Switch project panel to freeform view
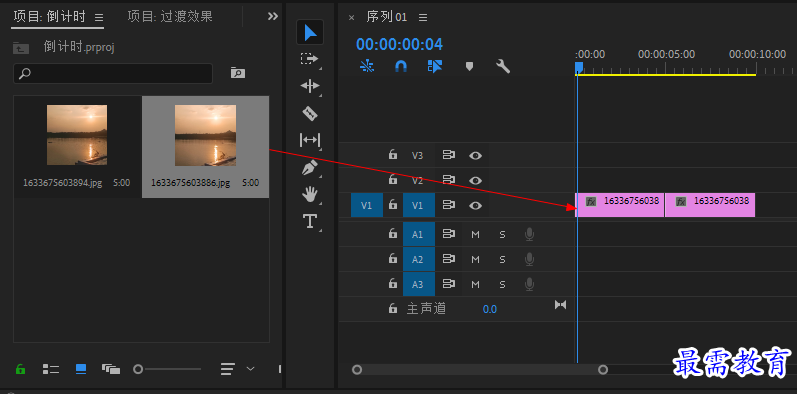797x394 pixels. (x=111, y=369)
